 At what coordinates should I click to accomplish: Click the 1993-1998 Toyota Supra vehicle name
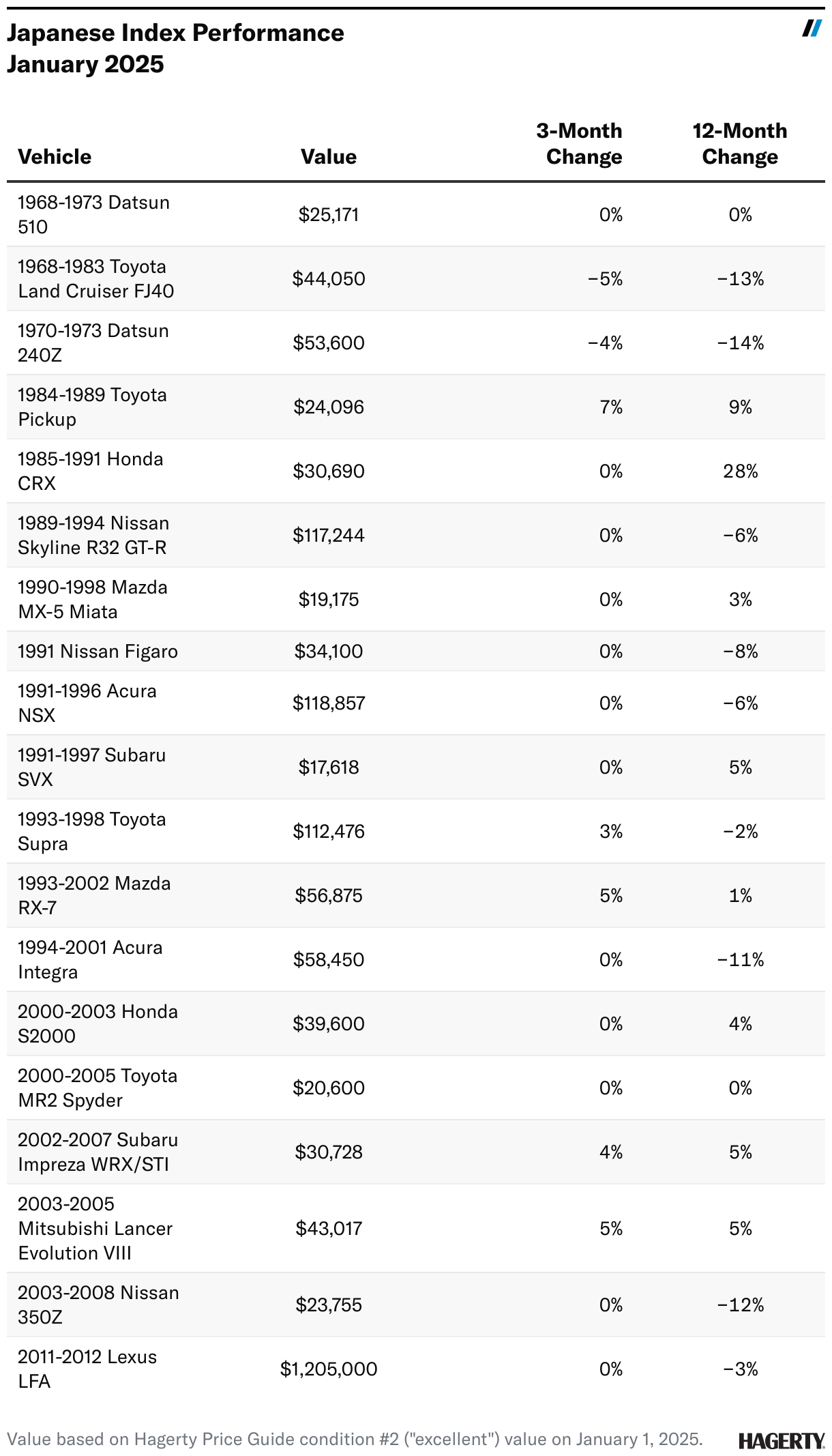click(92, 831)
